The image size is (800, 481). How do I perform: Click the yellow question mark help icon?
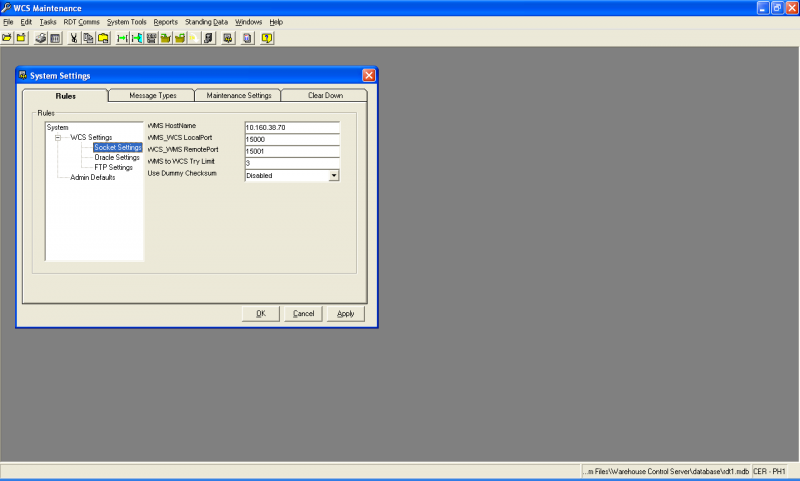click(266, 38)
